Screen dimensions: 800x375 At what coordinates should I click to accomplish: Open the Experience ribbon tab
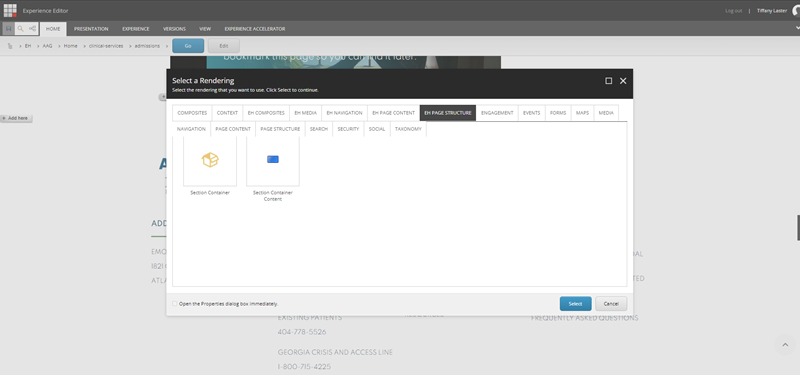[x=136, y=29]
